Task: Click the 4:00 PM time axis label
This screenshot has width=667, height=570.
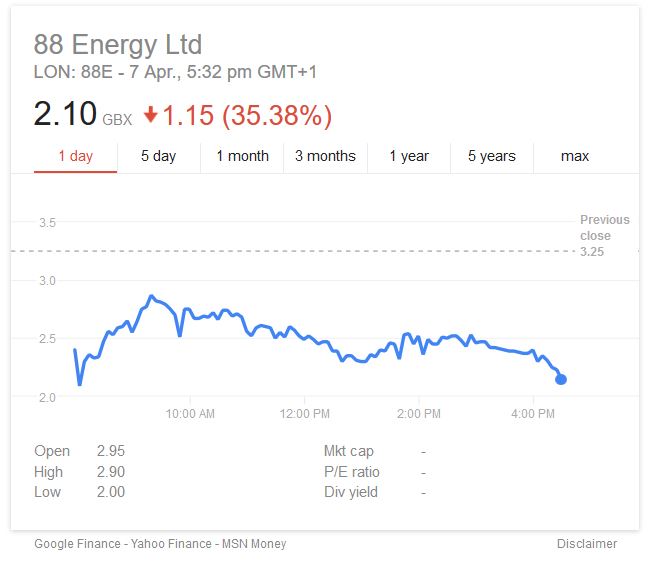Action: (x=533, y=413)
